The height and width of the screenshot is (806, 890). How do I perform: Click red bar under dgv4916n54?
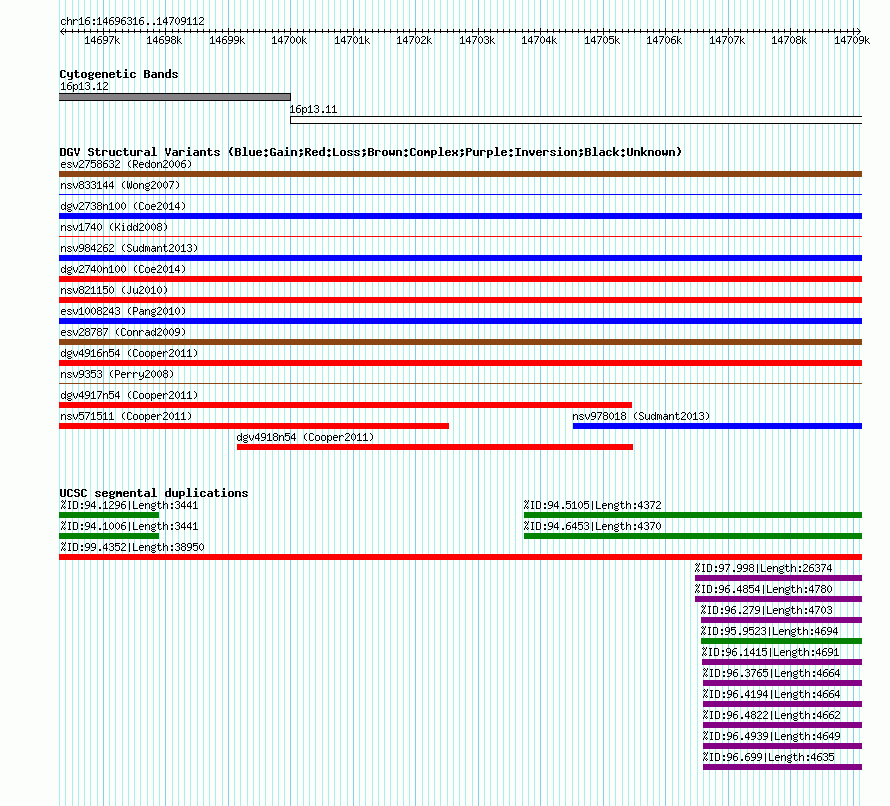point(460,363)
